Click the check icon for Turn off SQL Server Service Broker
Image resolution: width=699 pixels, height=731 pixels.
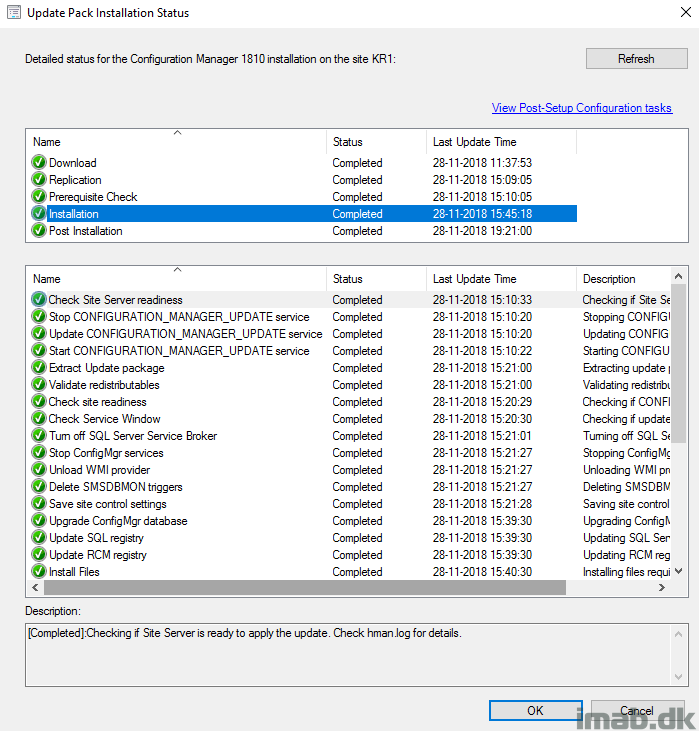(x=39, y=436)
